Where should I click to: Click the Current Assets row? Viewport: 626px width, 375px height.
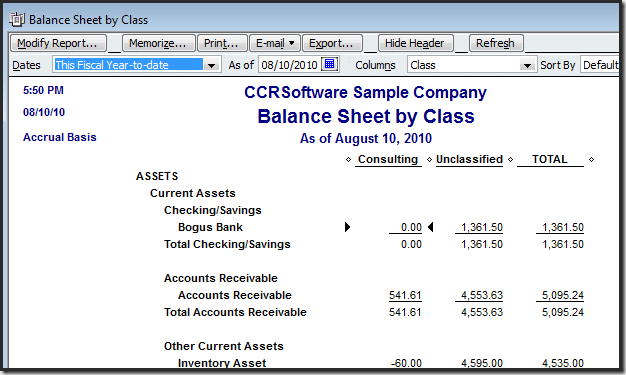pyautogui.click(x=192, y=193)
